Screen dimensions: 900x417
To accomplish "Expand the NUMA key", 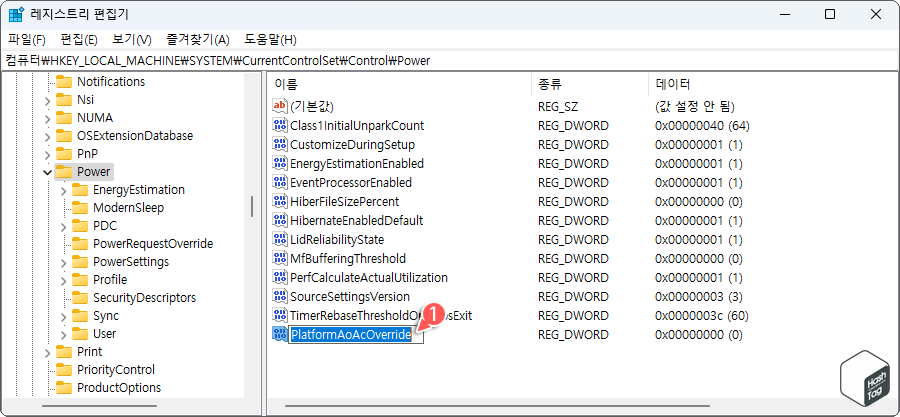I will 48,118.
